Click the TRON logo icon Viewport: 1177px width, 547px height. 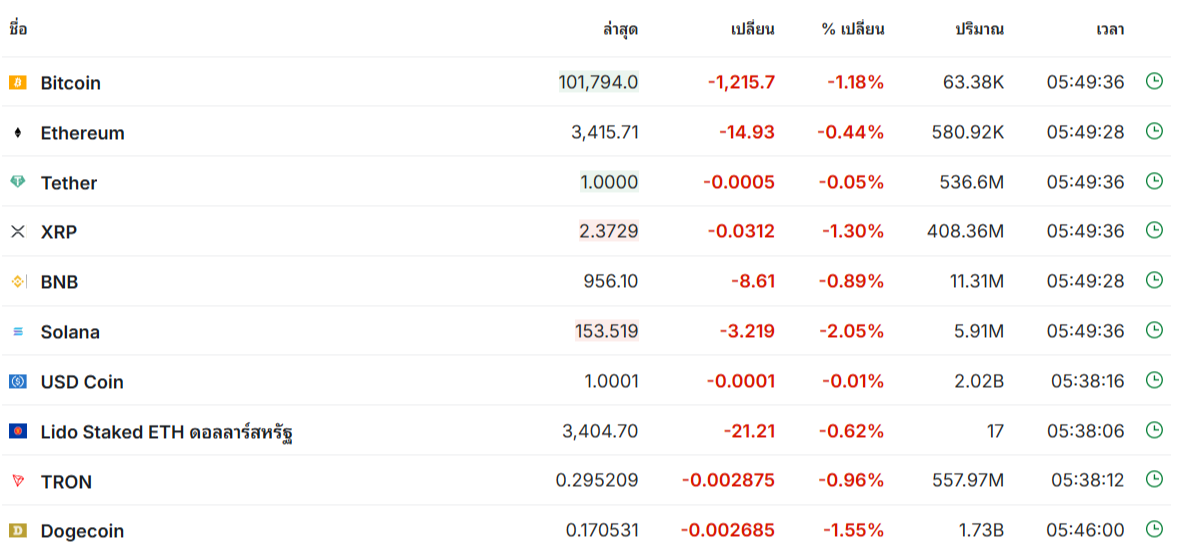pos(18,481)
